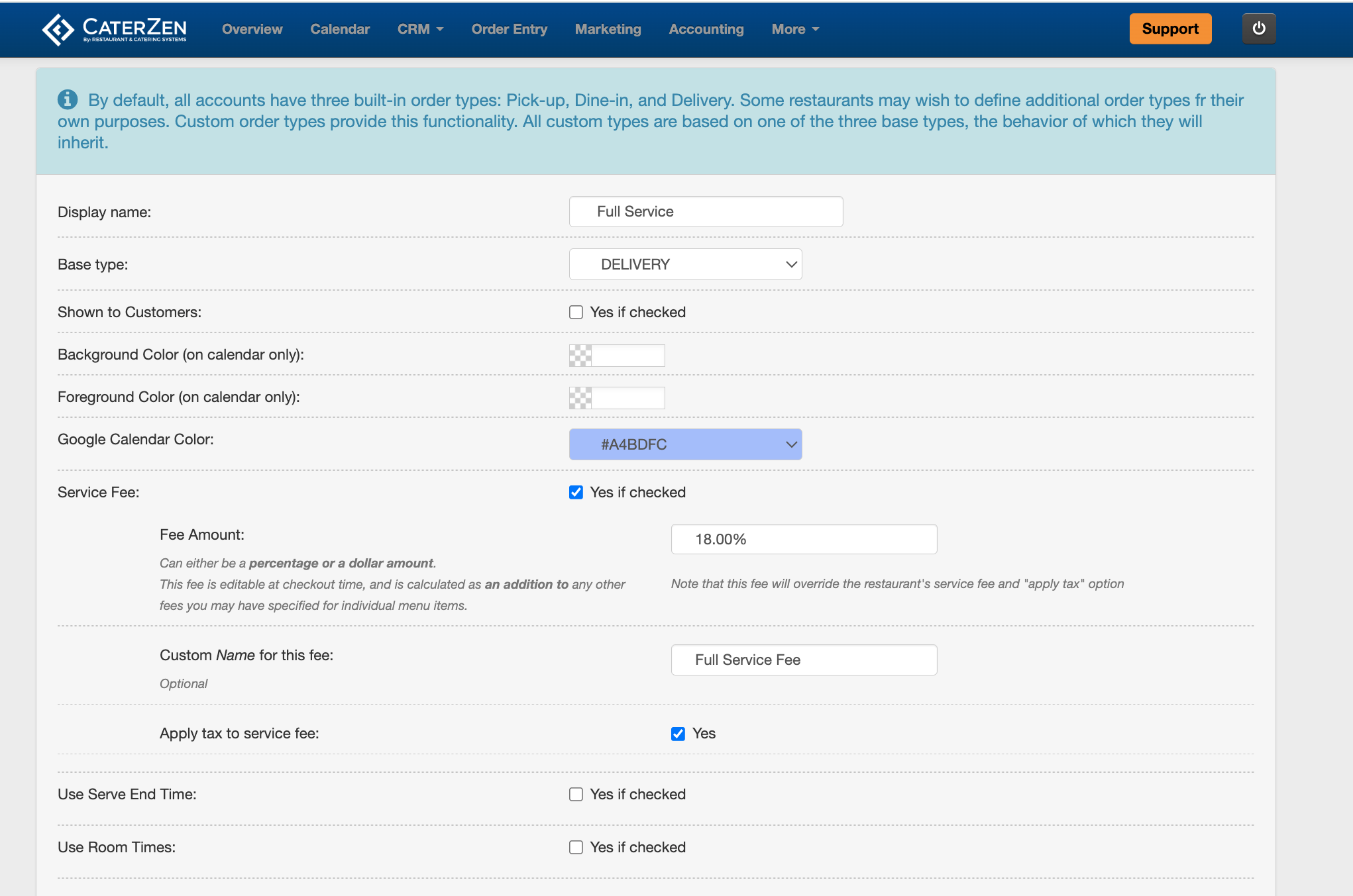This screenshot has width=1353, height=896.
Task: Enable Shown to Customers checkbox
Action: click(576, 313)
